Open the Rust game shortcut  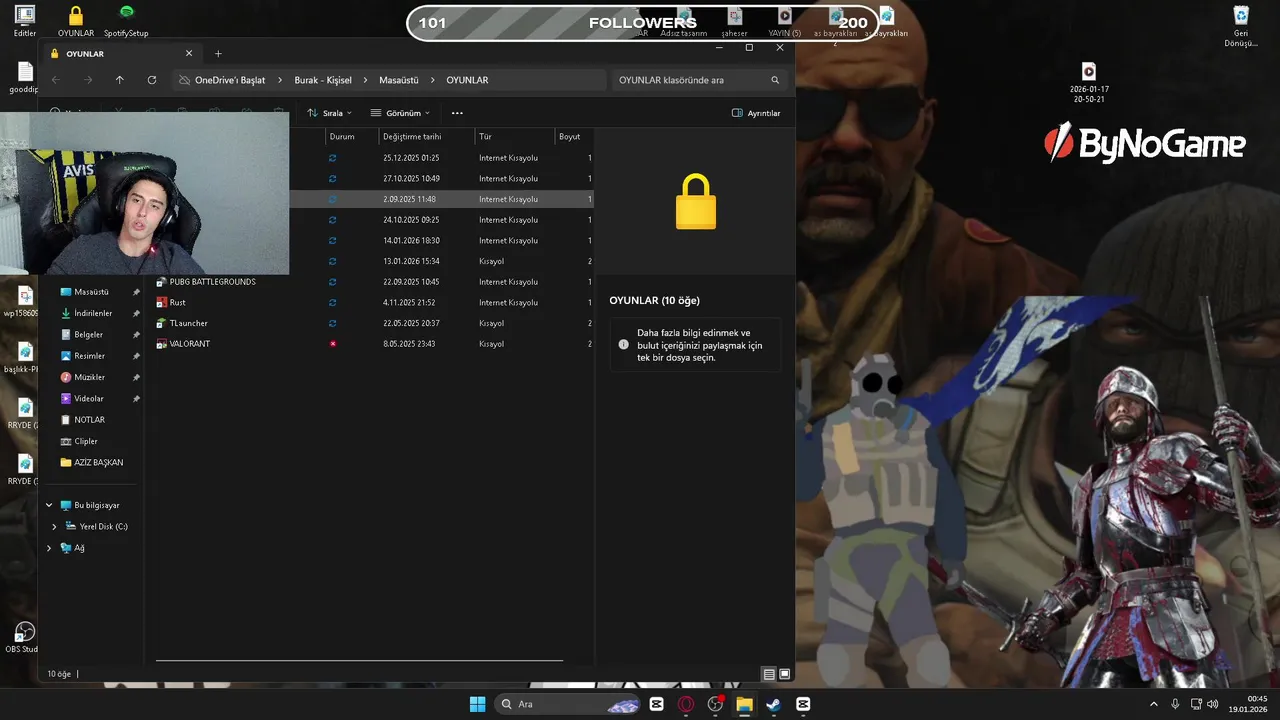point(170,302)
